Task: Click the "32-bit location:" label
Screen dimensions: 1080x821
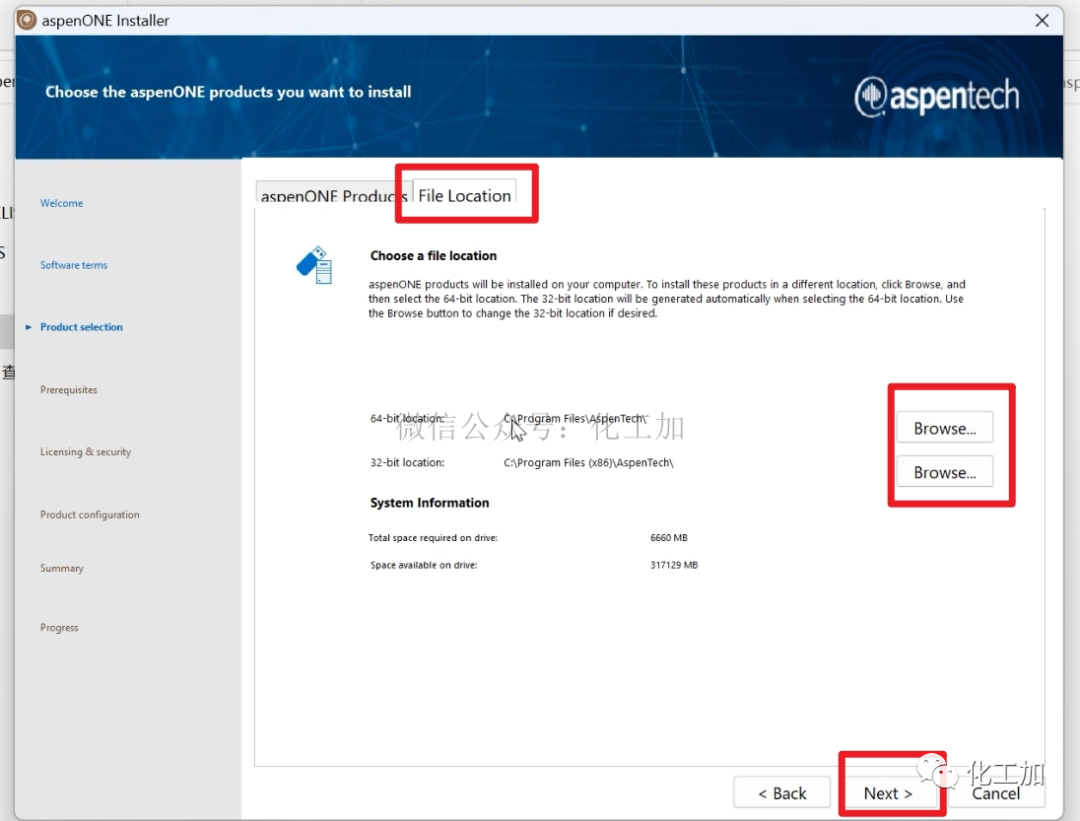Action: (407, 463)
